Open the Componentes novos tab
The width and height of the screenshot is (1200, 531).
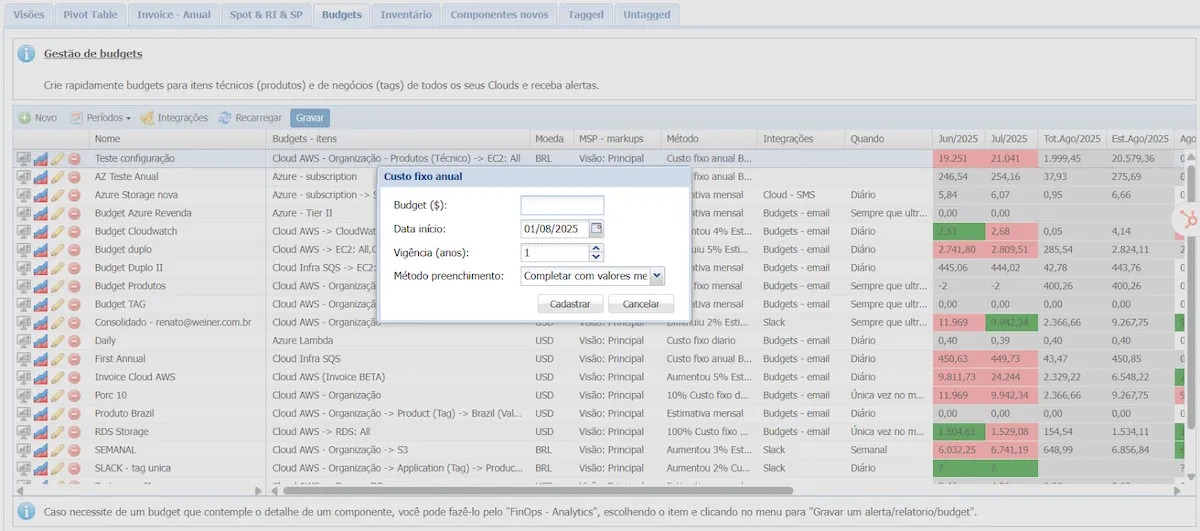499,15
